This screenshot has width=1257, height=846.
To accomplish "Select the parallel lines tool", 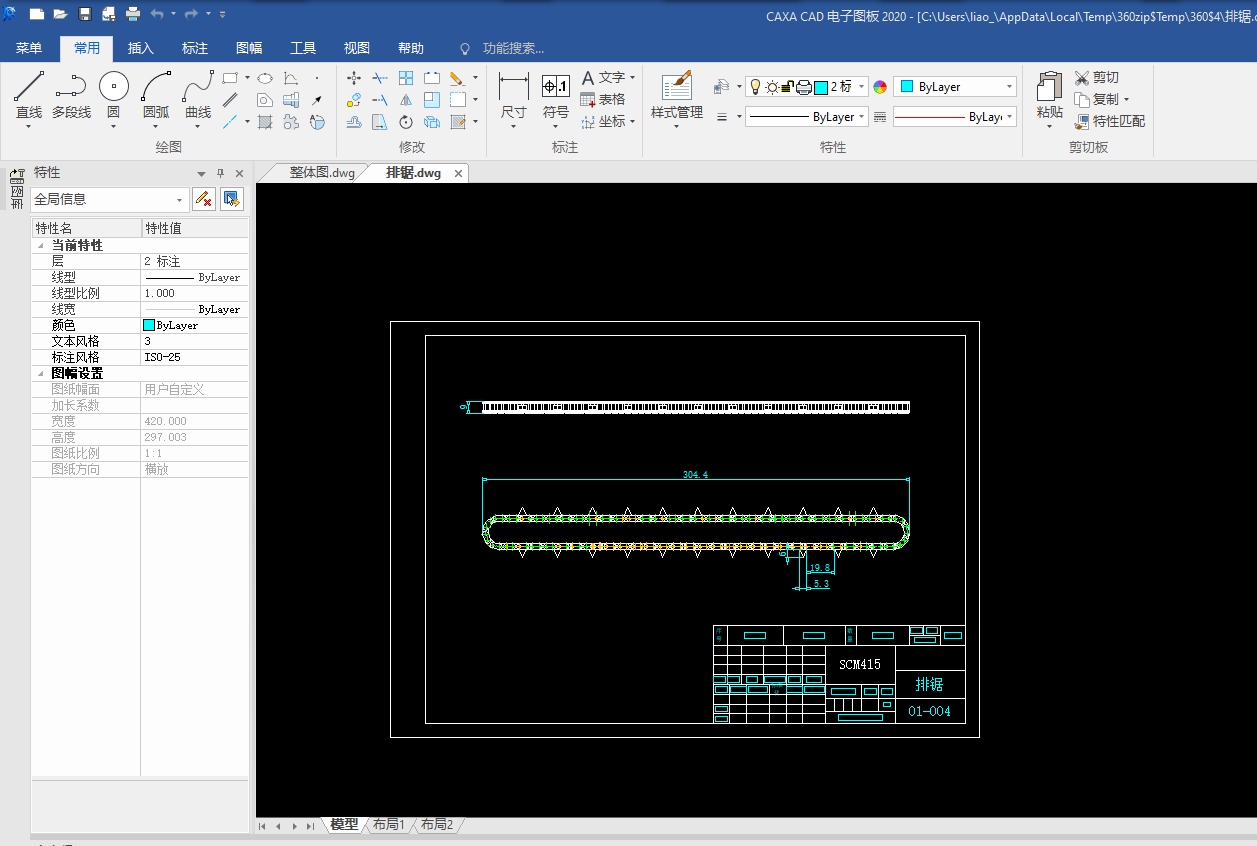I will [230, 100].
